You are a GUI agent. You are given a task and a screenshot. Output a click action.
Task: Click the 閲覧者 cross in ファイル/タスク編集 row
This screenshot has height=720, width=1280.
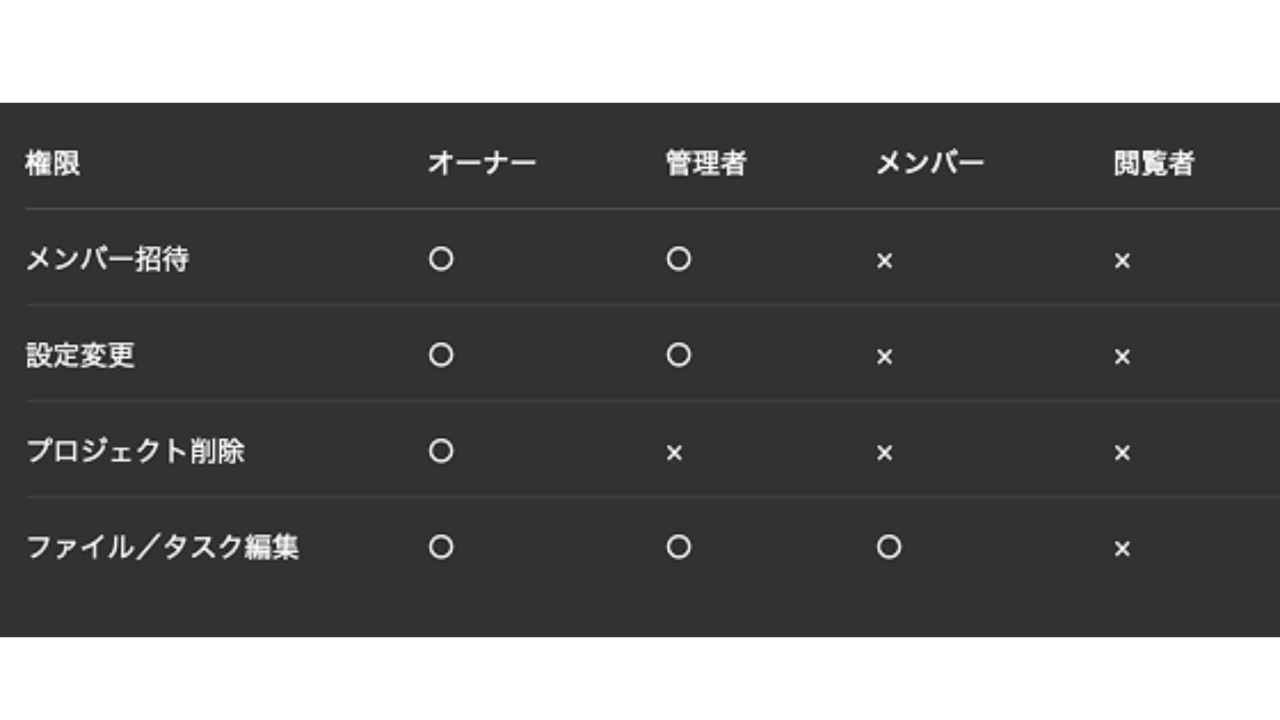click(x=1122, y=549)
